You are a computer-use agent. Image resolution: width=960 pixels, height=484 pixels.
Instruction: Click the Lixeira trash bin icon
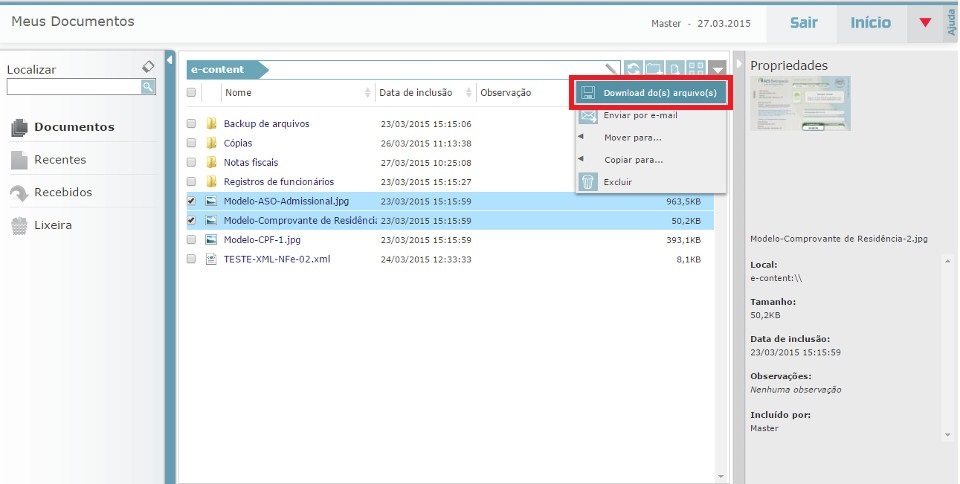18,225
